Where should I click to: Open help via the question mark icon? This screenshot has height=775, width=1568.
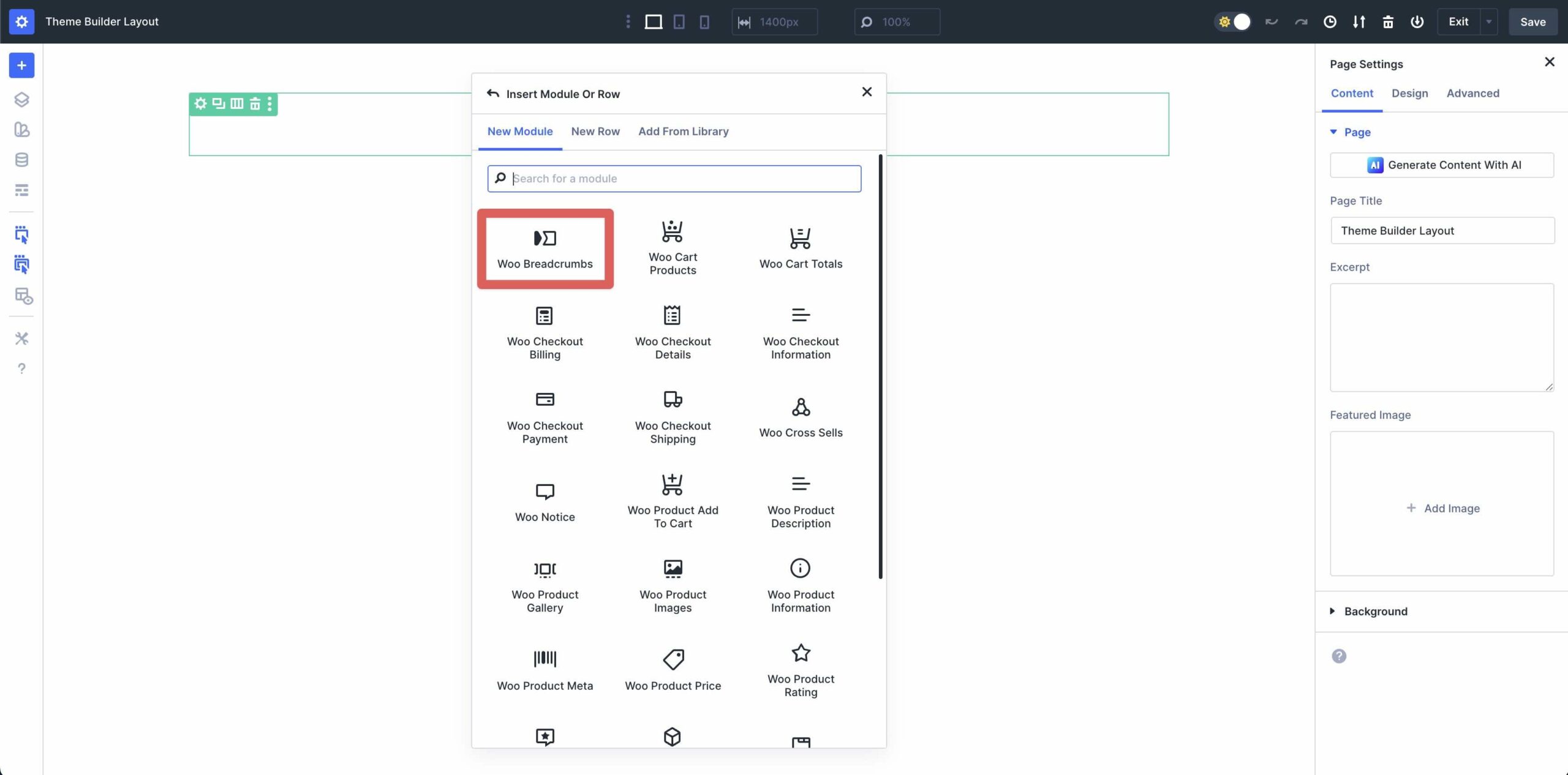coord(21,369)
